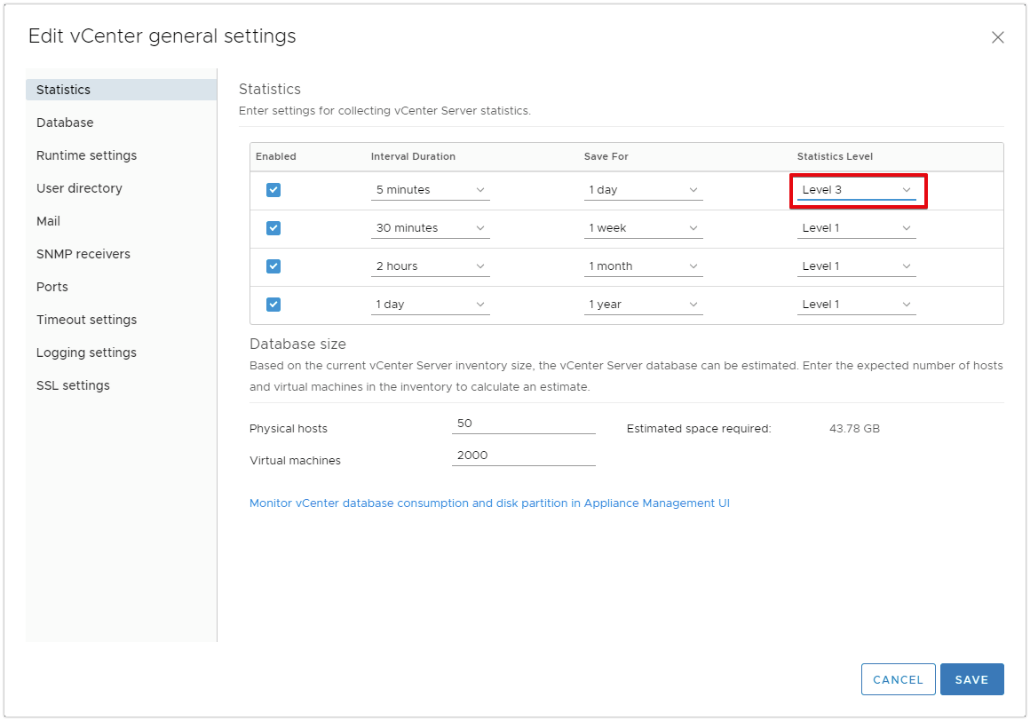Click the Estimated space required label
This screenshot has height=721, width=1030.
coord(699,428)
